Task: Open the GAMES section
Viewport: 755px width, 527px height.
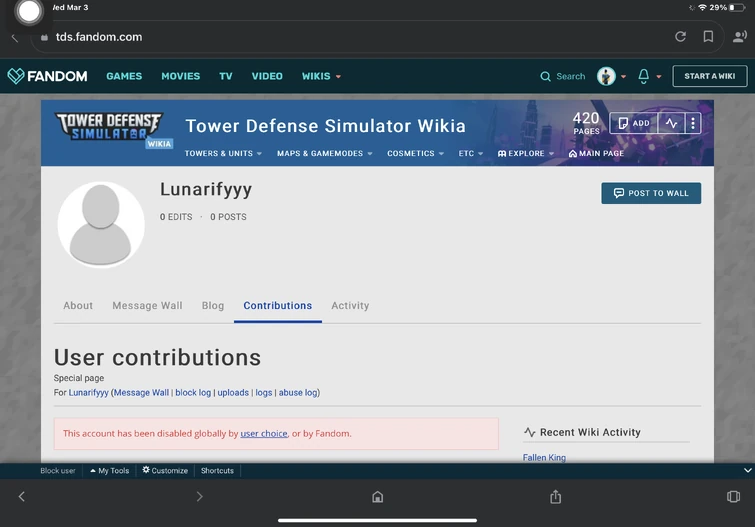Action: pyautogui.click(x=124, y=76)
